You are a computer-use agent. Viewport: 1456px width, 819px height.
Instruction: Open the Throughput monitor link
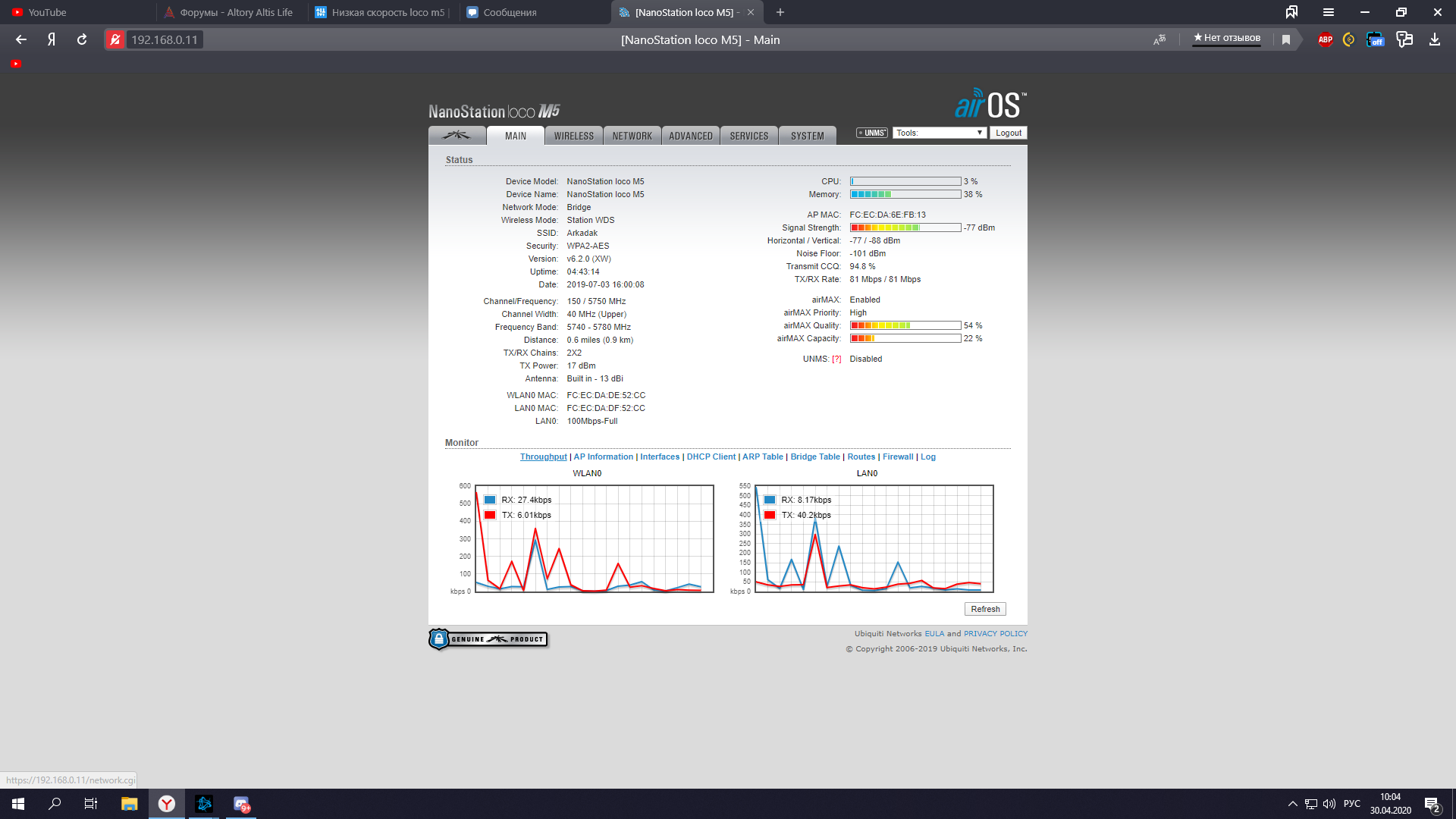(543, 457)
